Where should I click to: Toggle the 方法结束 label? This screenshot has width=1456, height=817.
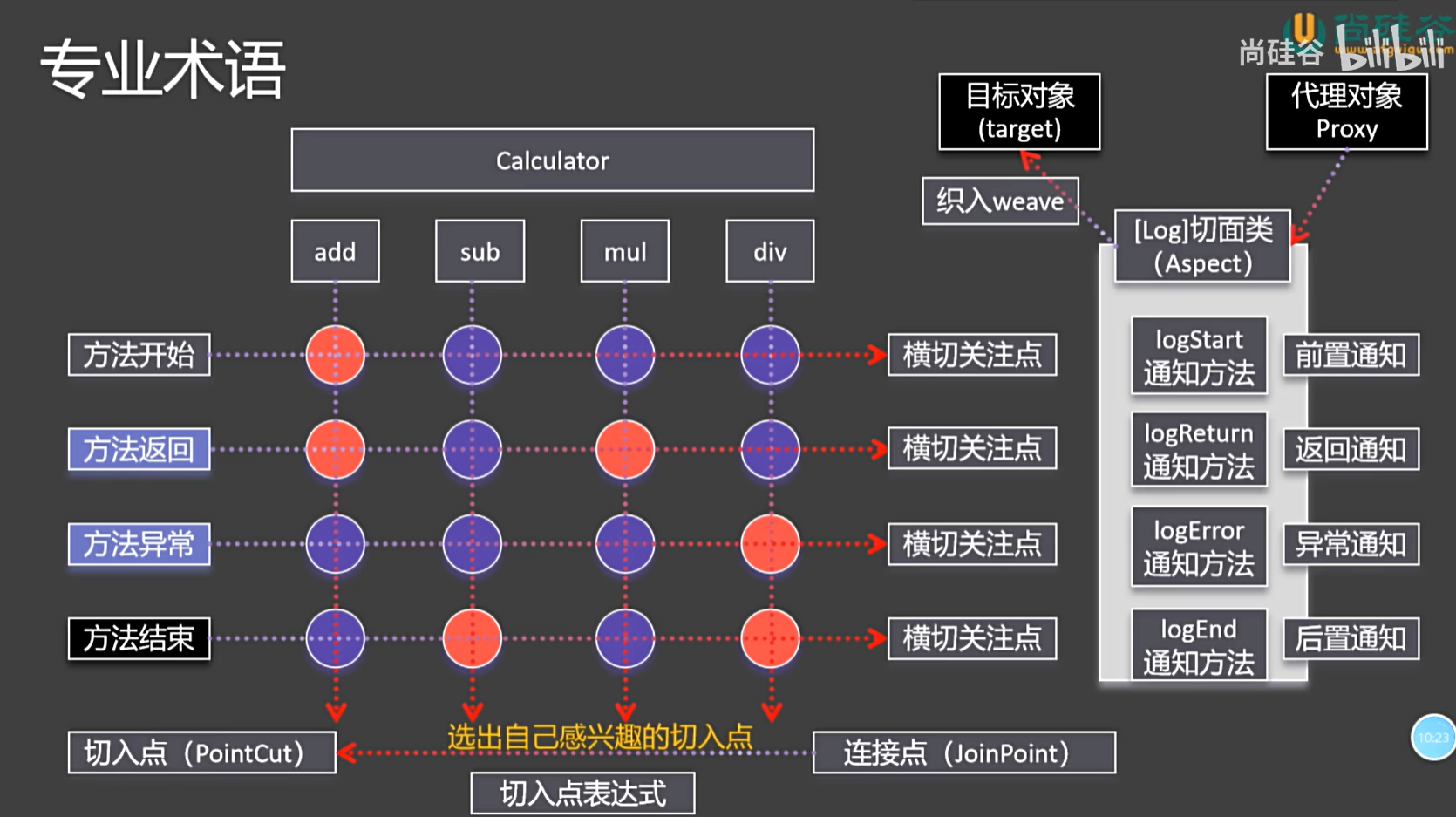click(139, 639)
